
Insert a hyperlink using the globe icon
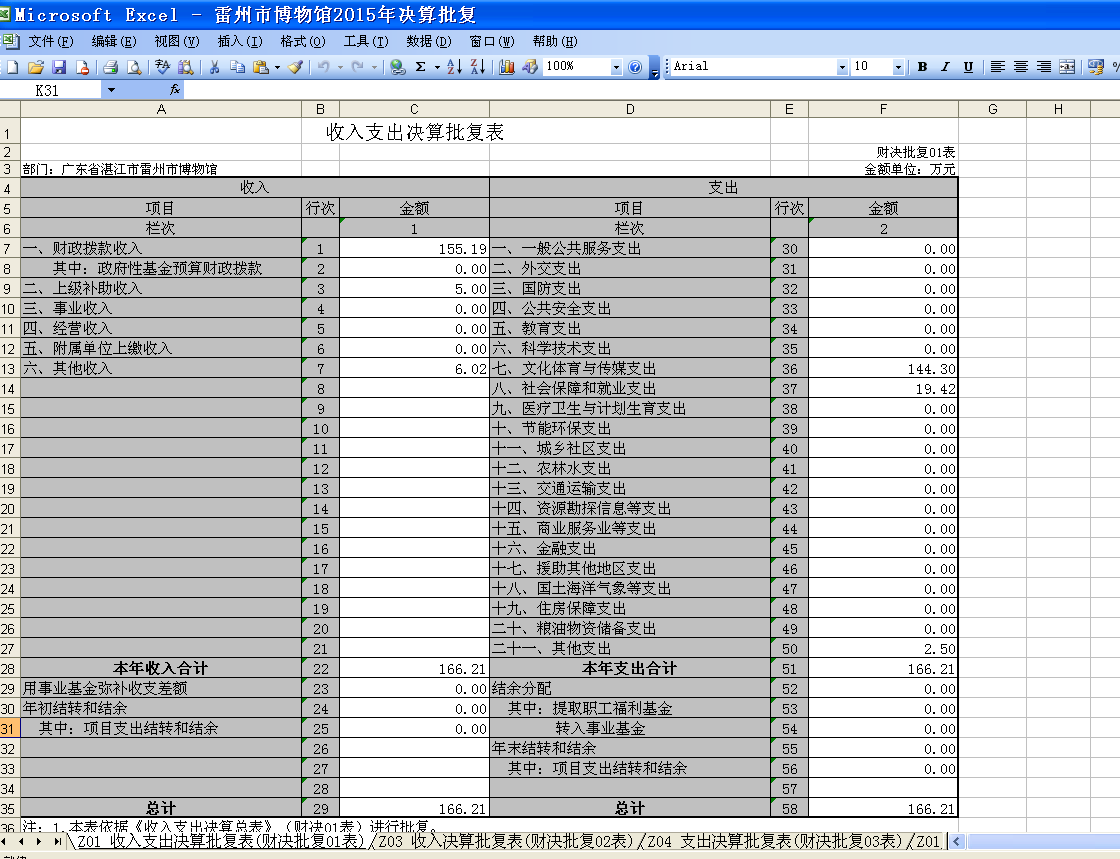coord(398,67)
